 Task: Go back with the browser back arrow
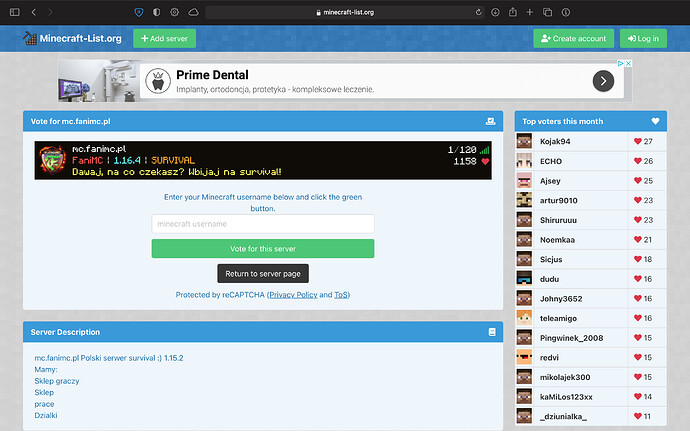(34, 12)
